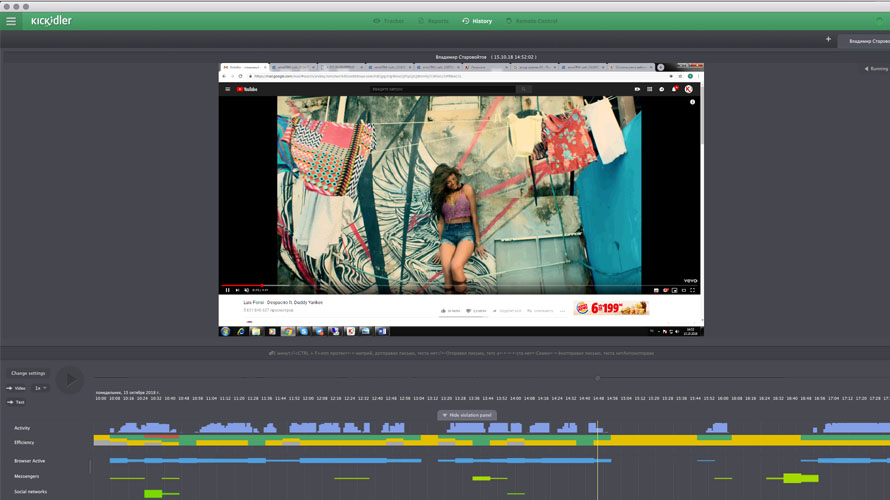The height and width of the screenshot is (500, 890).
Task: Open YouTube upload video camera icon
Action: [x=637, y=89]
